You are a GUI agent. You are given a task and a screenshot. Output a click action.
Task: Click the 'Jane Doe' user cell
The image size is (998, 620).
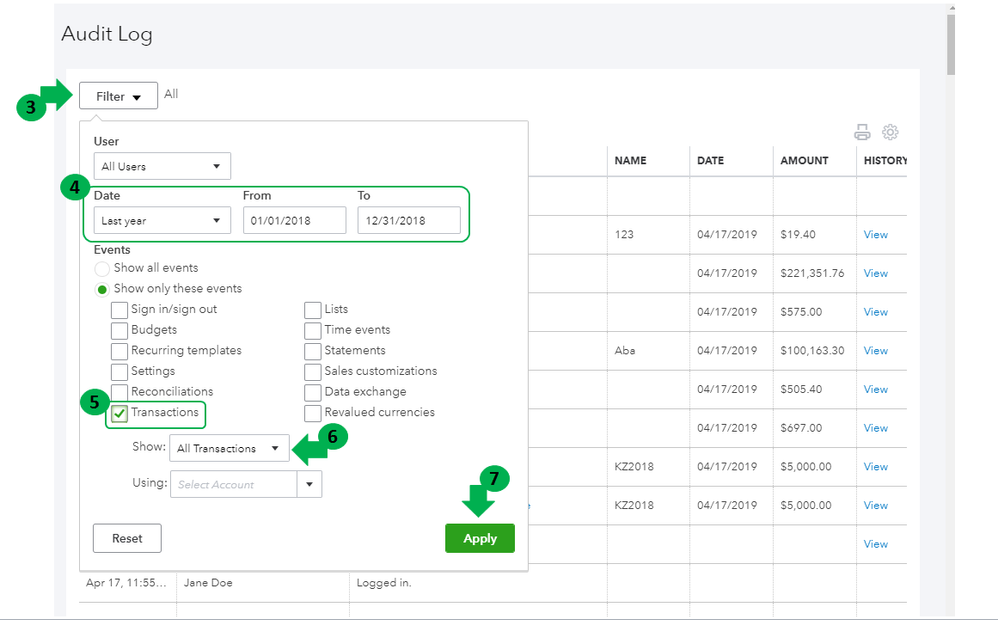[x=208, y=583]
